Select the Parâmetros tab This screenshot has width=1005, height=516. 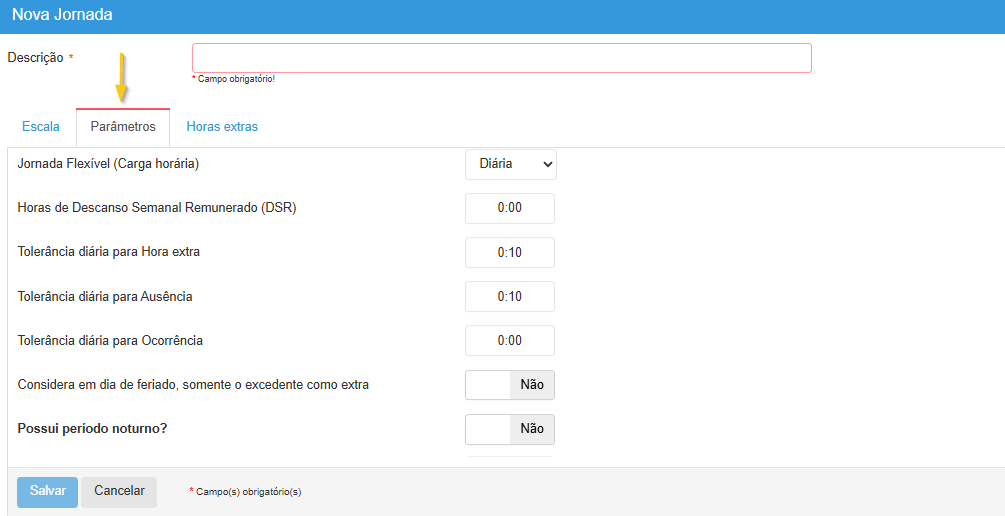click(x=123, y=127)
